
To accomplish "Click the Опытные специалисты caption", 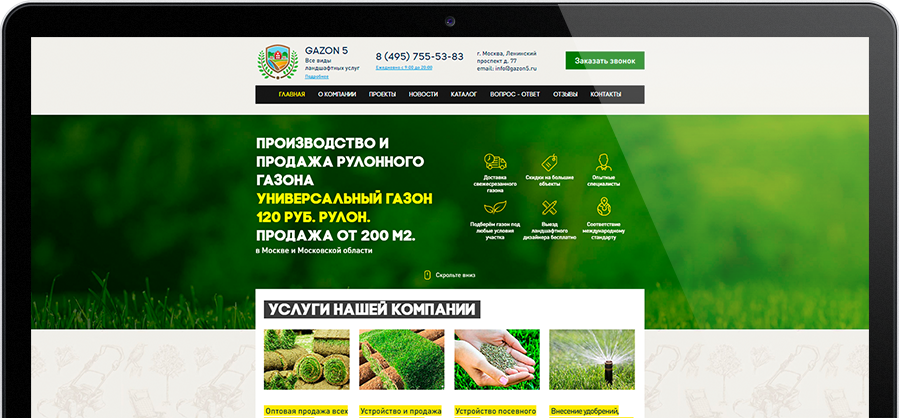I will [603, 181].
